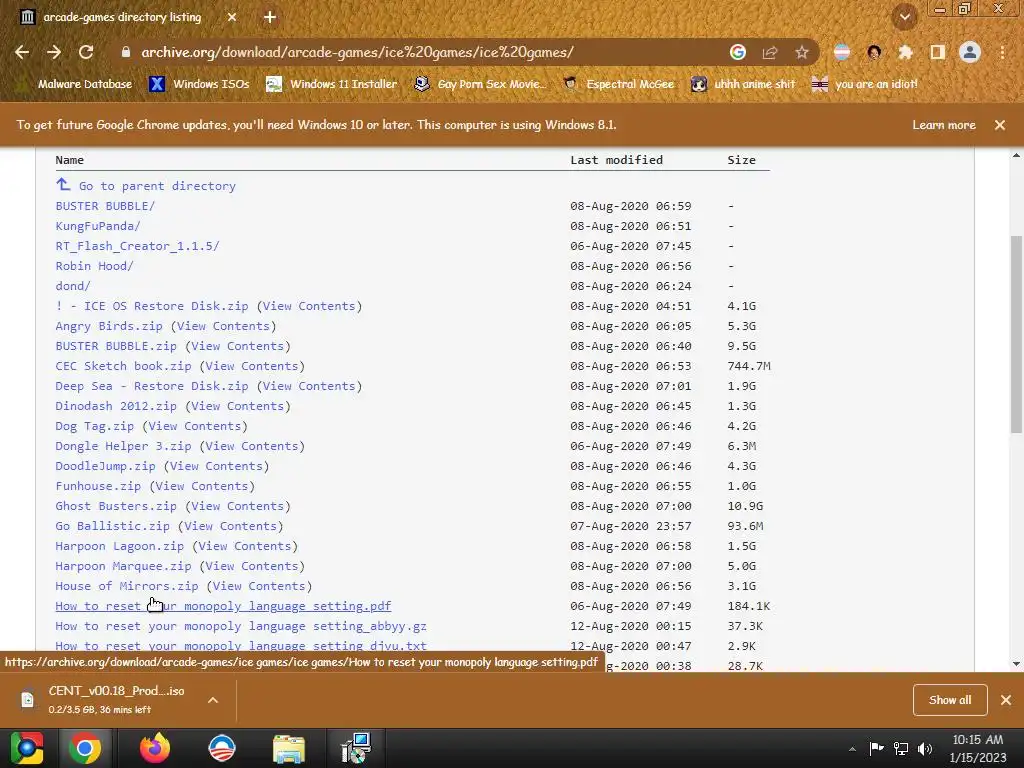The height and width of the screenshot is (768, 1024).
Task: Download Ghost Busters.zip
Action: 116,506
